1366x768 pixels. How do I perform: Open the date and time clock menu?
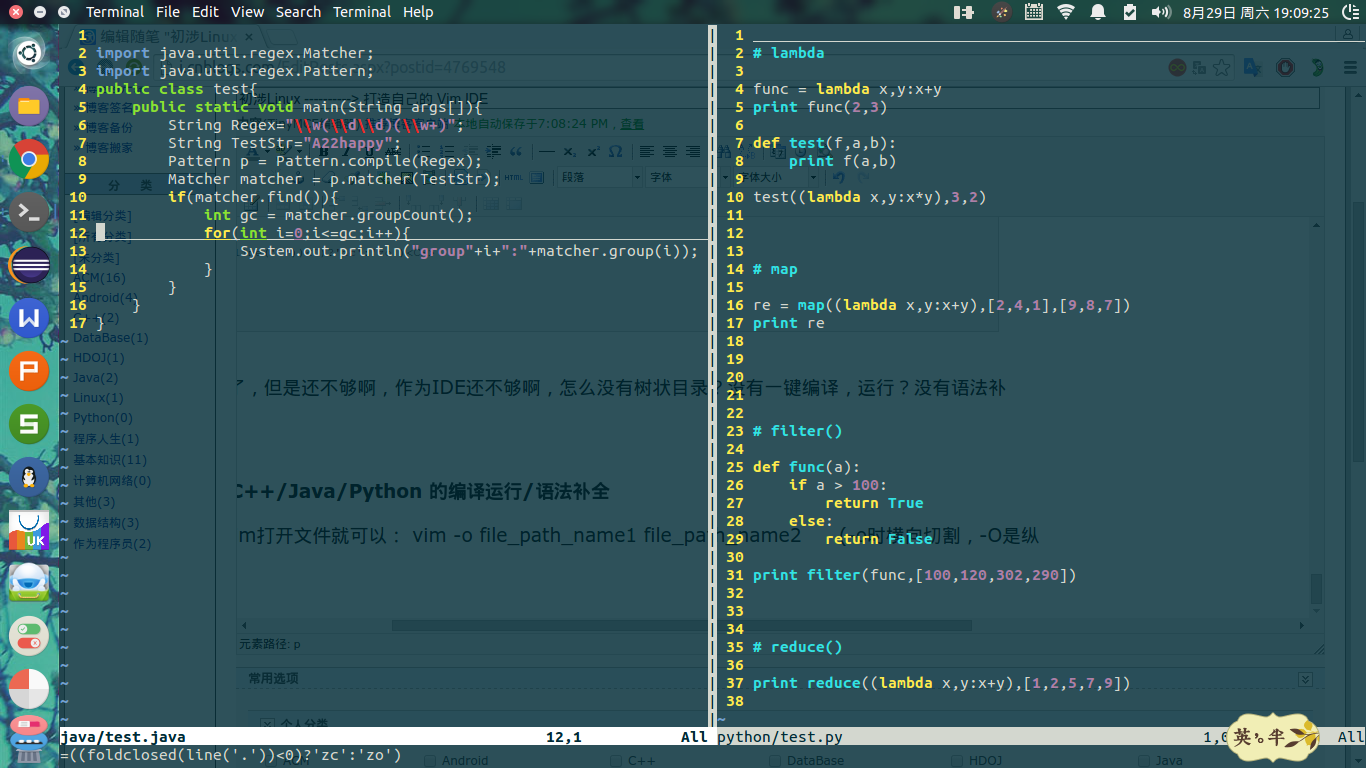(x=1256, y=12)
